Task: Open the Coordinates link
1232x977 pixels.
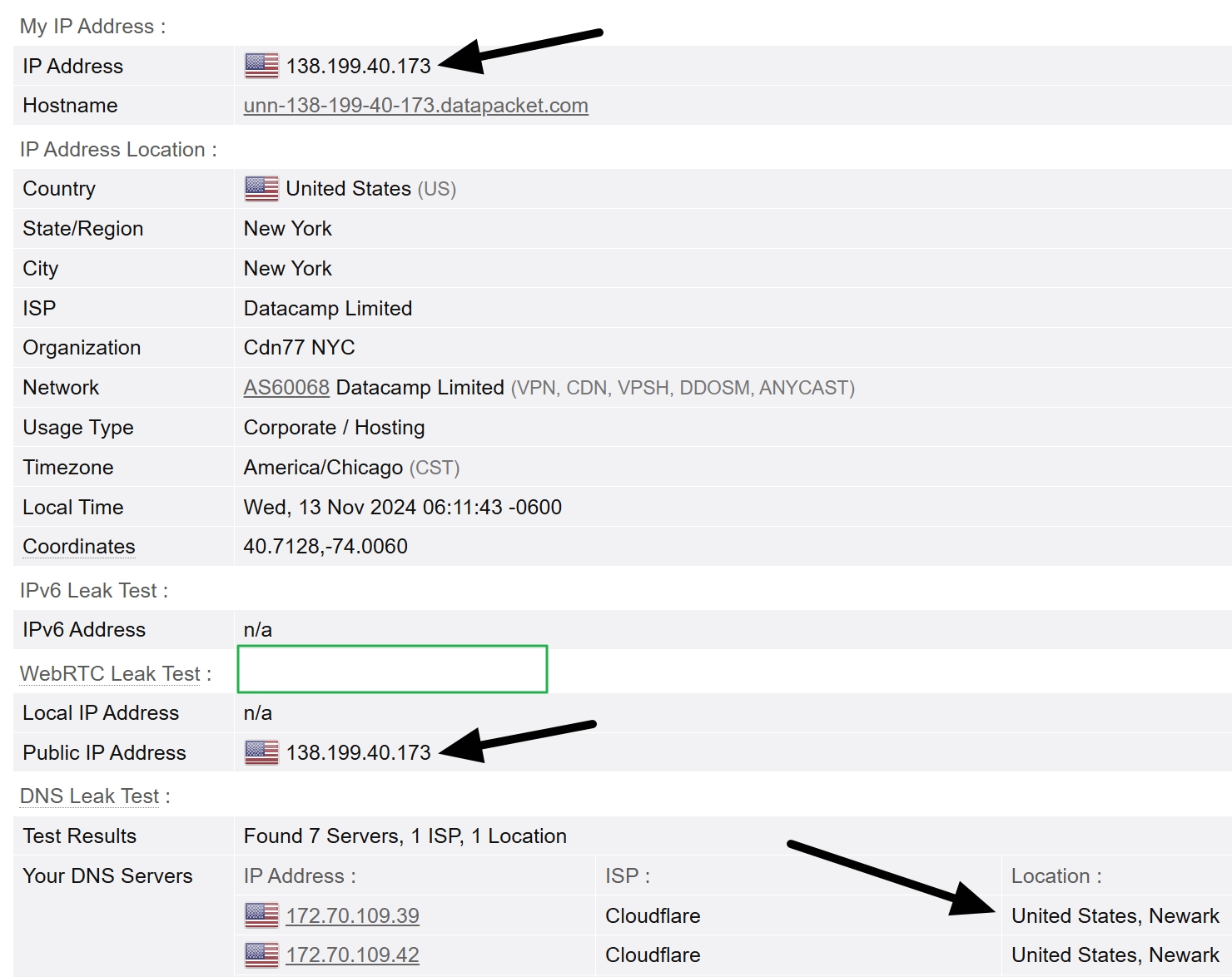Action: pos(77,547)
